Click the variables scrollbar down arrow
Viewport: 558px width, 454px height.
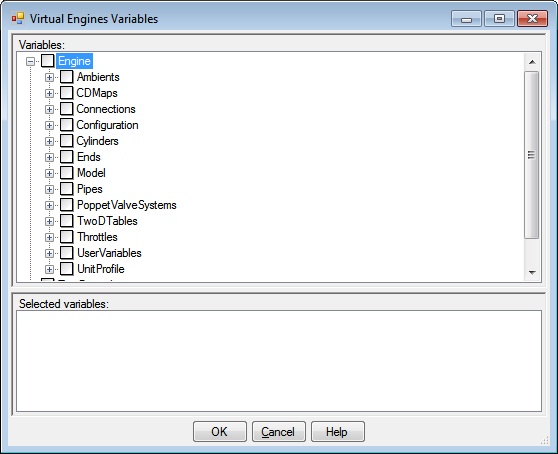pos(532,273)
